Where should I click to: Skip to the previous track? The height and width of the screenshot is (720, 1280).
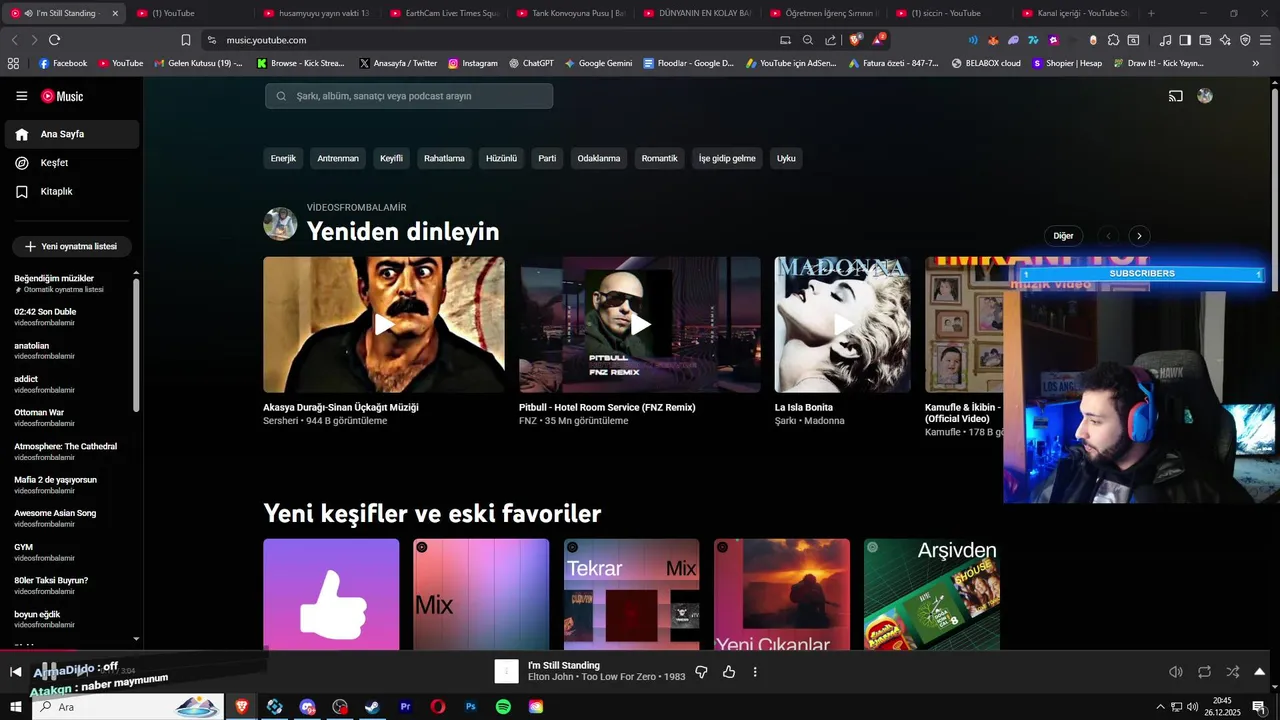pos(15,672)
